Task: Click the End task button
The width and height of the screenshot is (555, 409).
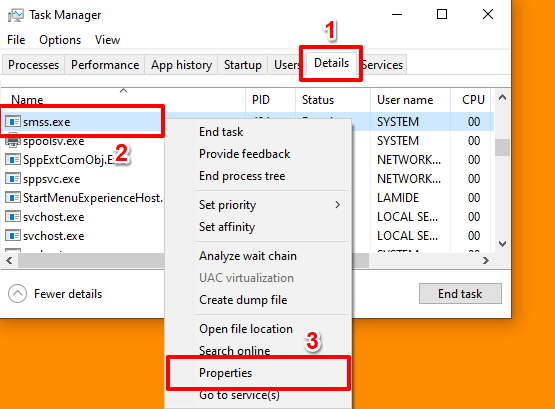Action: click(x=460, y=294)
